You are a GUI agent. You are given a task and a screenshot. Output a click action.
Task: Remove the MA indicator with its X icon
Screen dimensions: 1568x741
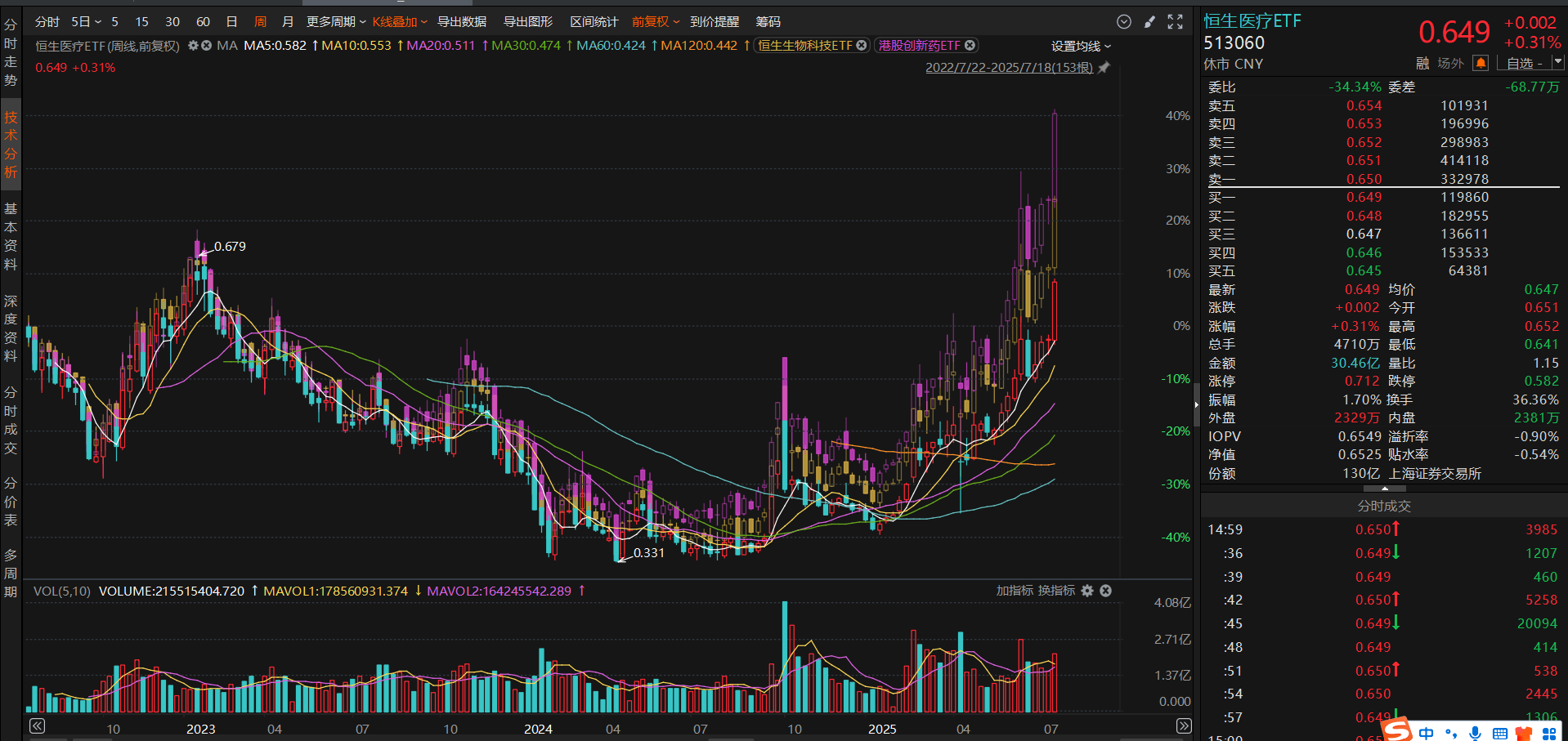click(x=207, y=46)
